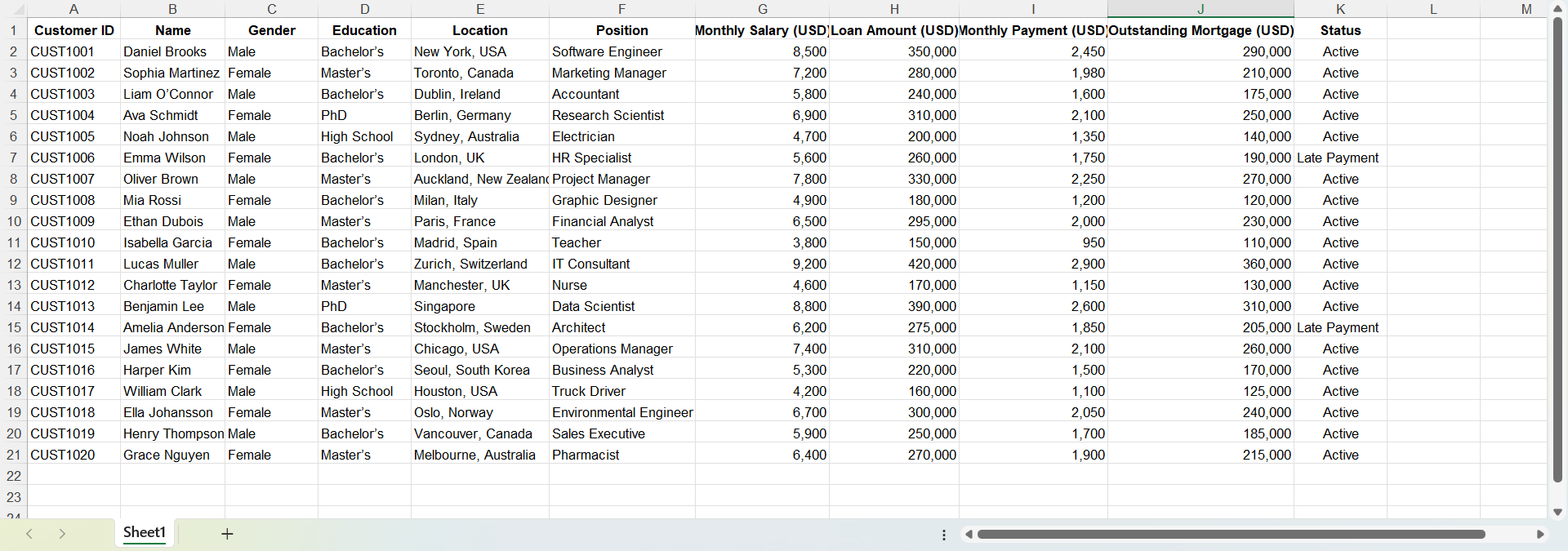Image resolution: width=1568 pixels, height=551 pixels.
Task: Select column A header
Action: pos(73,9)
